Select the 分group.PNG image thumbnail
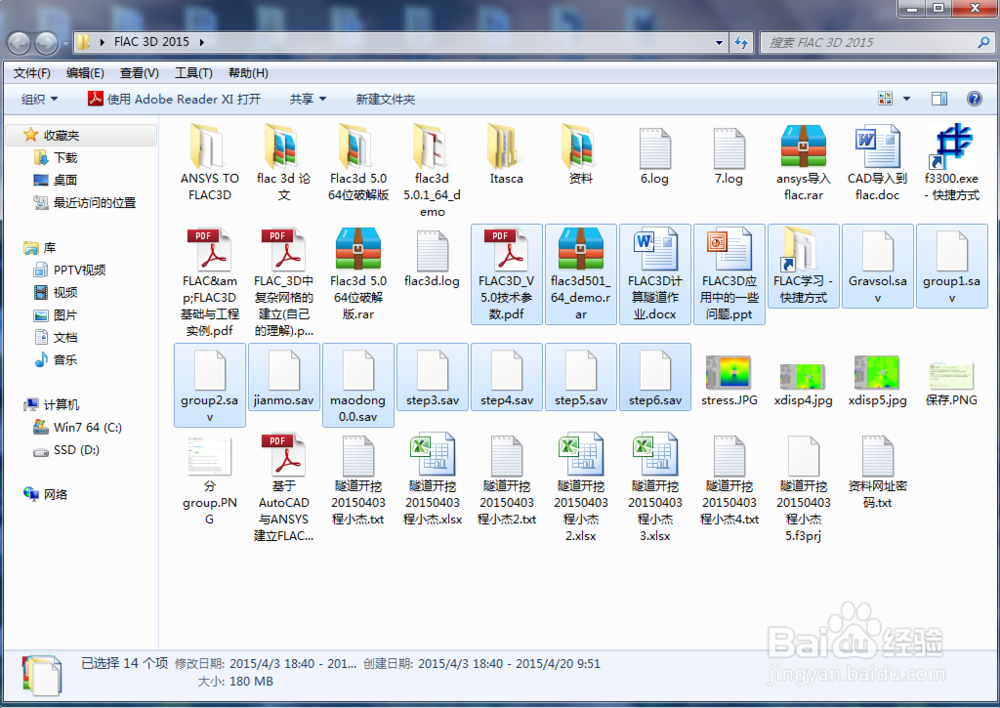The width and height of the screenshot is (1000, 708). tap(209, 456)
